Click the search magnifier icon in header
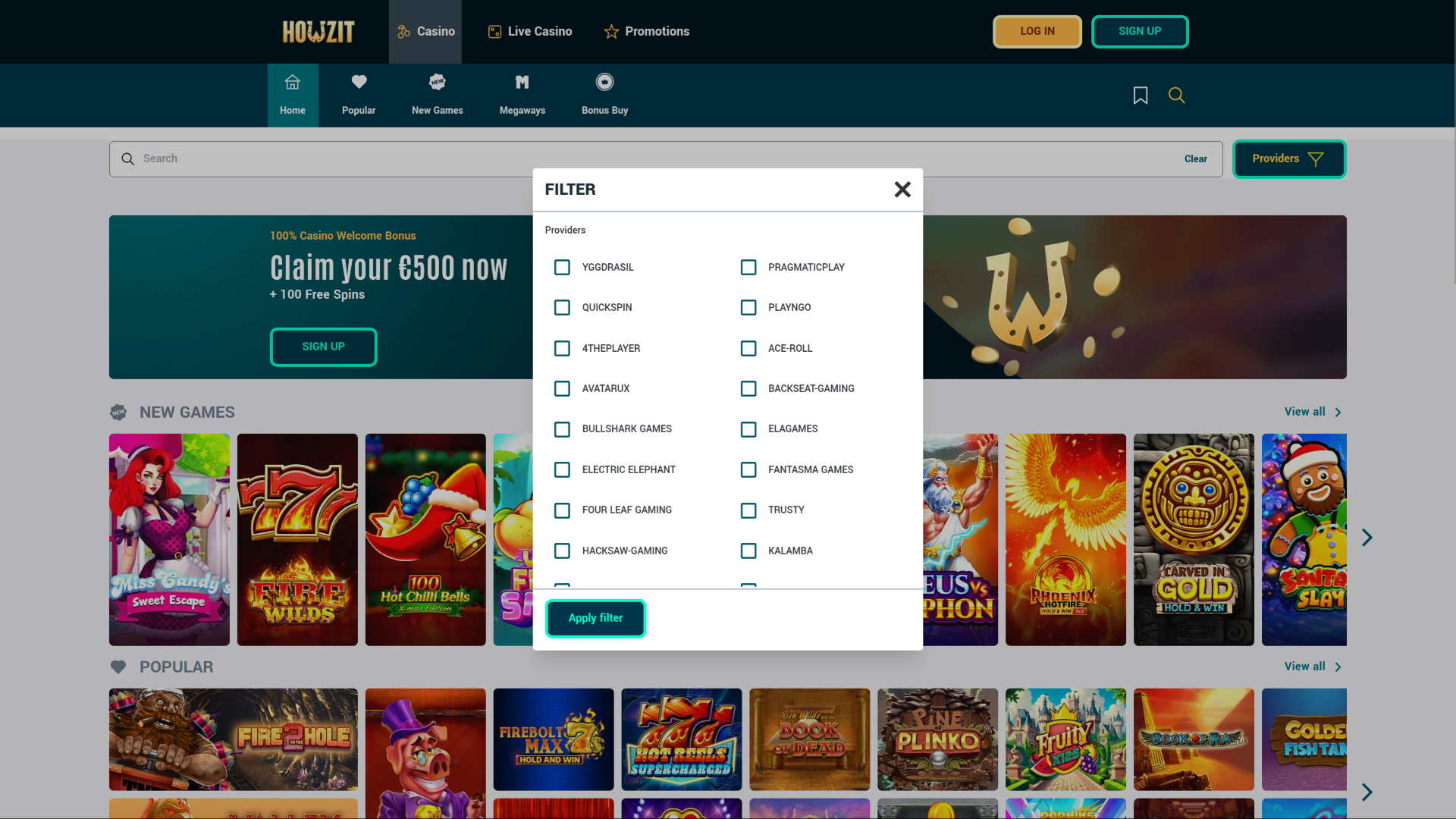1456x819 pixels. click(x=1176, y=95)
